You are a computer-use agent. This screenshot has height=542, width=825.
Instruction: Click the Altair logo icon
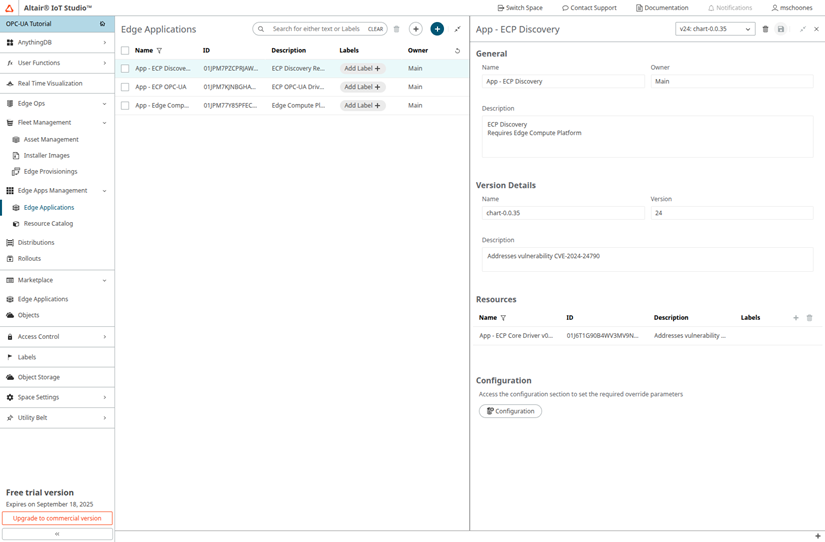[9, 8]
